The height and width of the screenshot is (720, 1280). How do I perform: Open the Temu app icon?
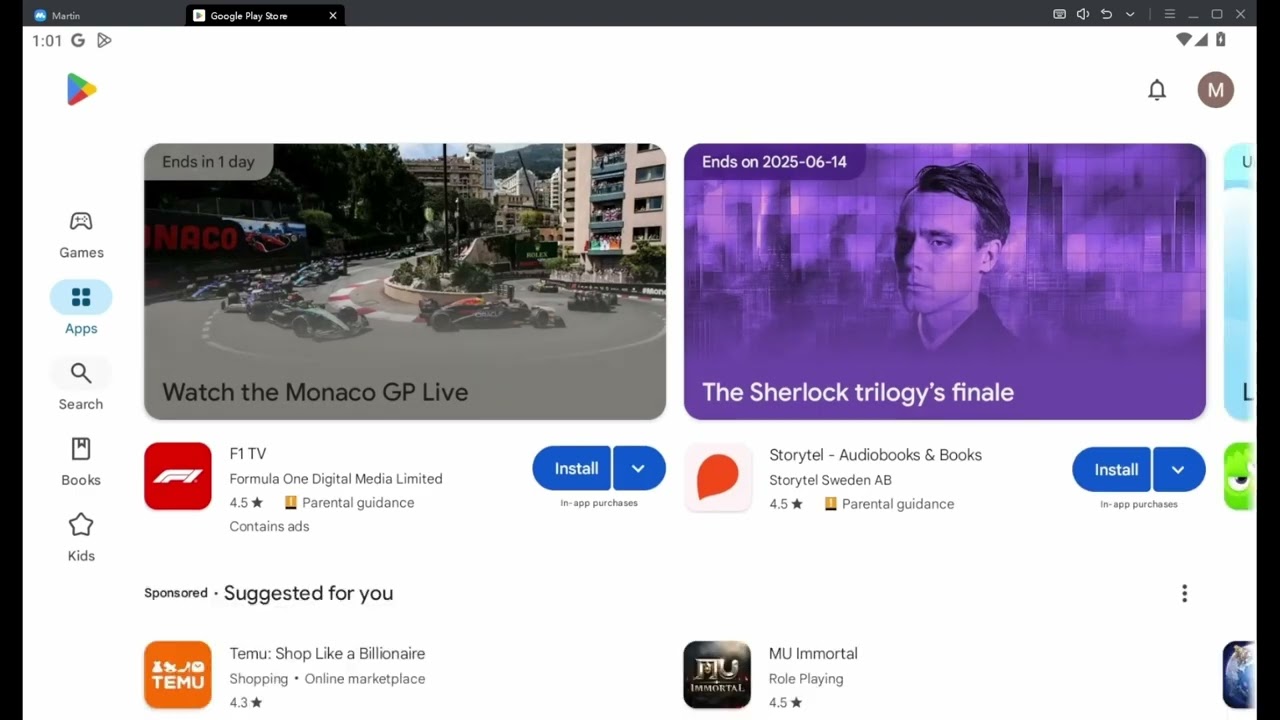click(178, 675)
